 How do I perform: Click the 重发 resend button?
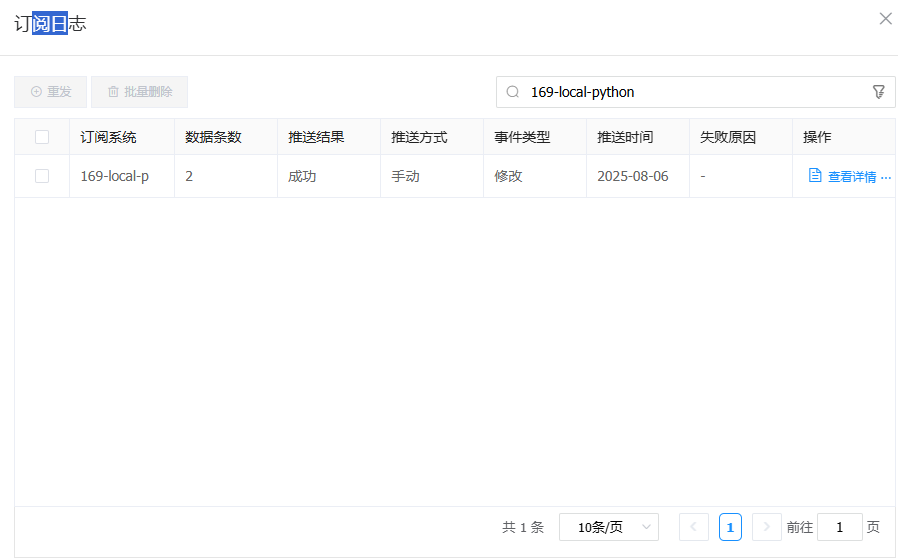[51, 92]
